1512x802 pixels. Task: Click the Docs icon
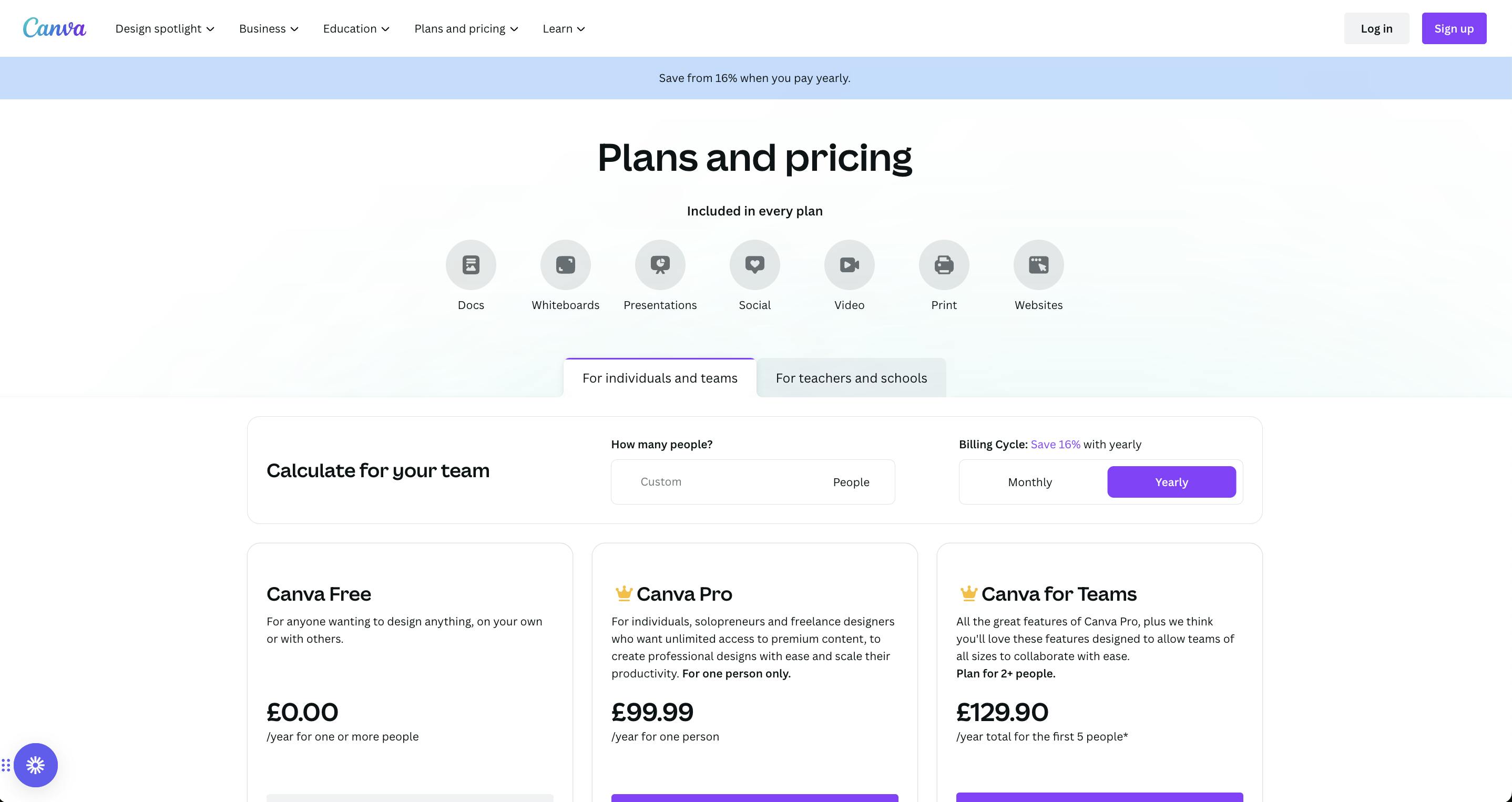tap(471, 264)
